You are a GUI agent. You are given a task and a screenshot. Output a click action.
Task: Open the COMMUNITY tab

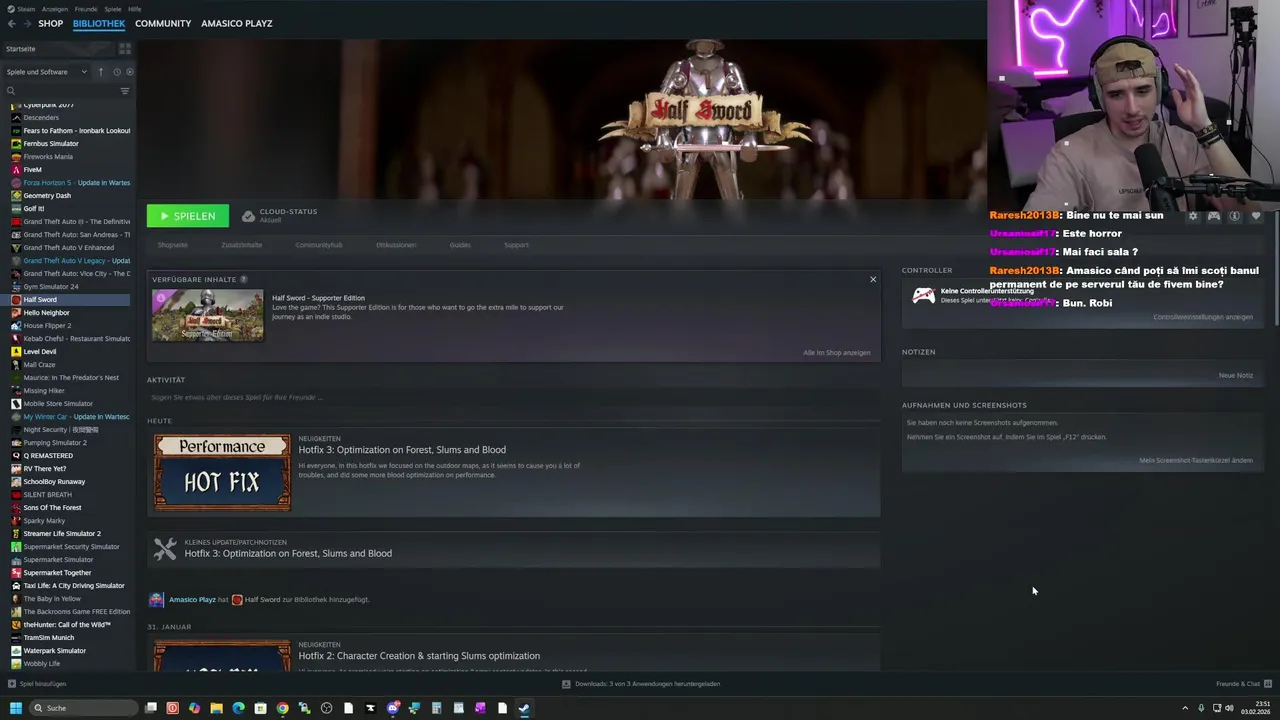[163, 23]
